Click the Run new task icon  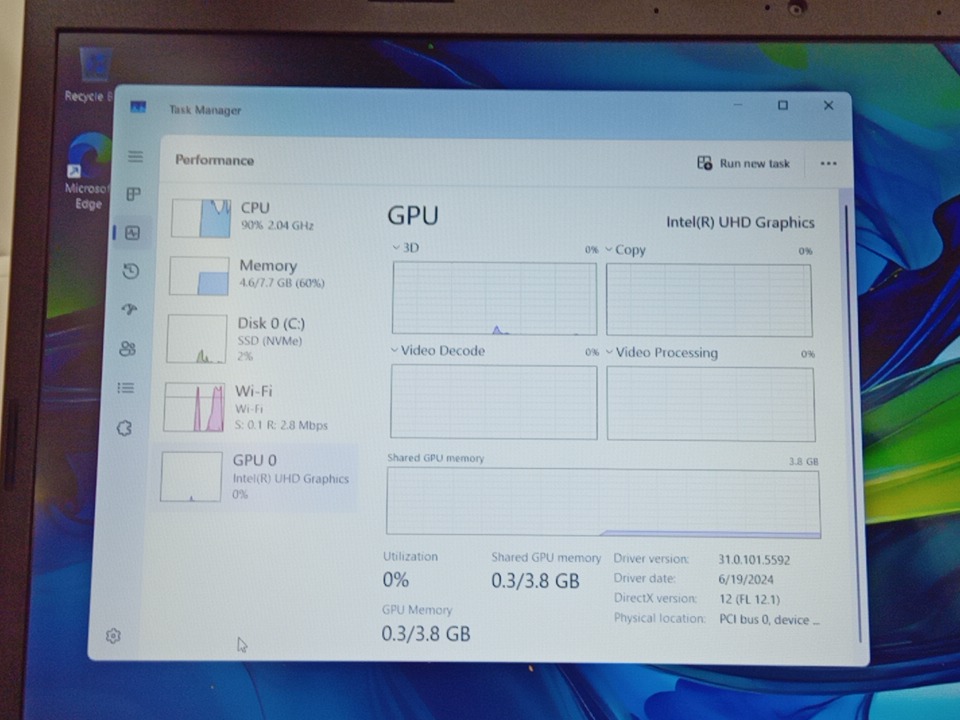(705, 163)
